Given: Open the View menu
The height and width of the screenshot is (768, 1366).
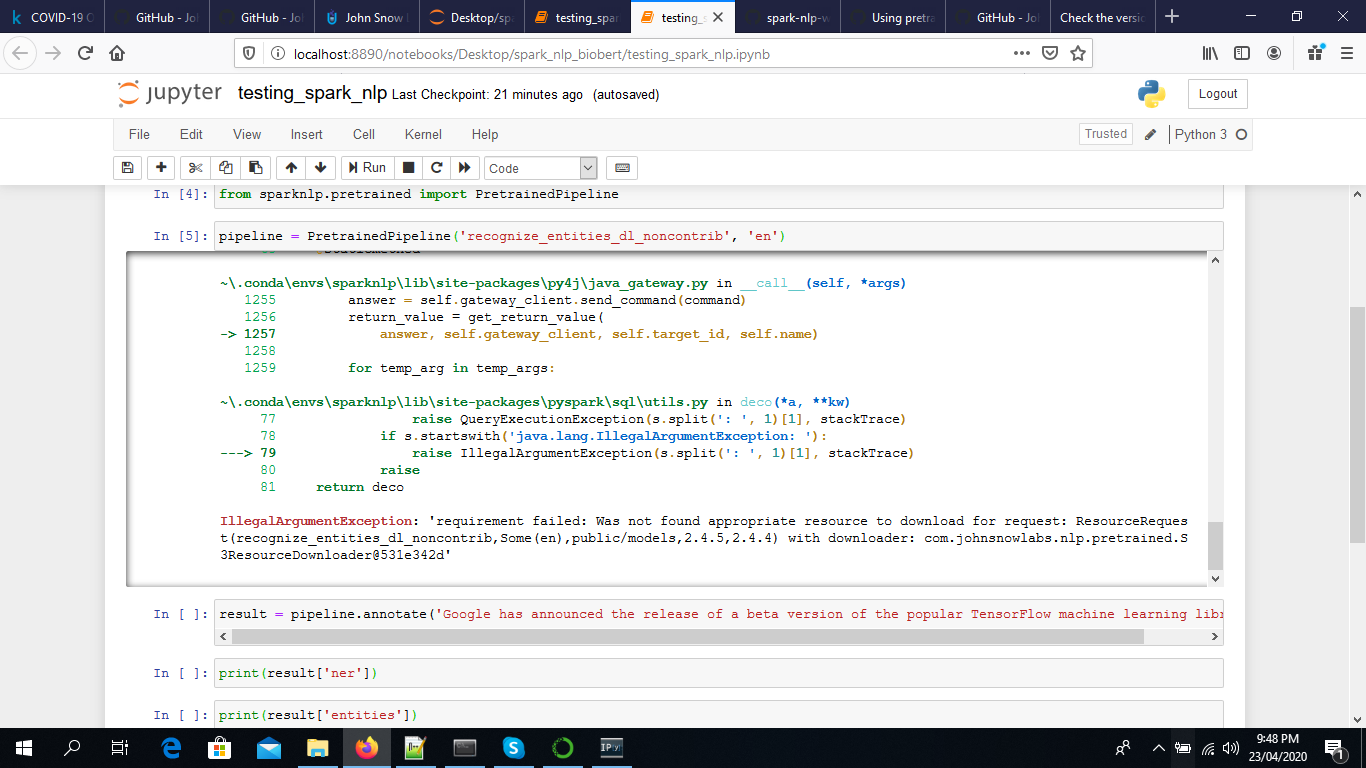Looking at the screenshot, I should pos(247,134).
